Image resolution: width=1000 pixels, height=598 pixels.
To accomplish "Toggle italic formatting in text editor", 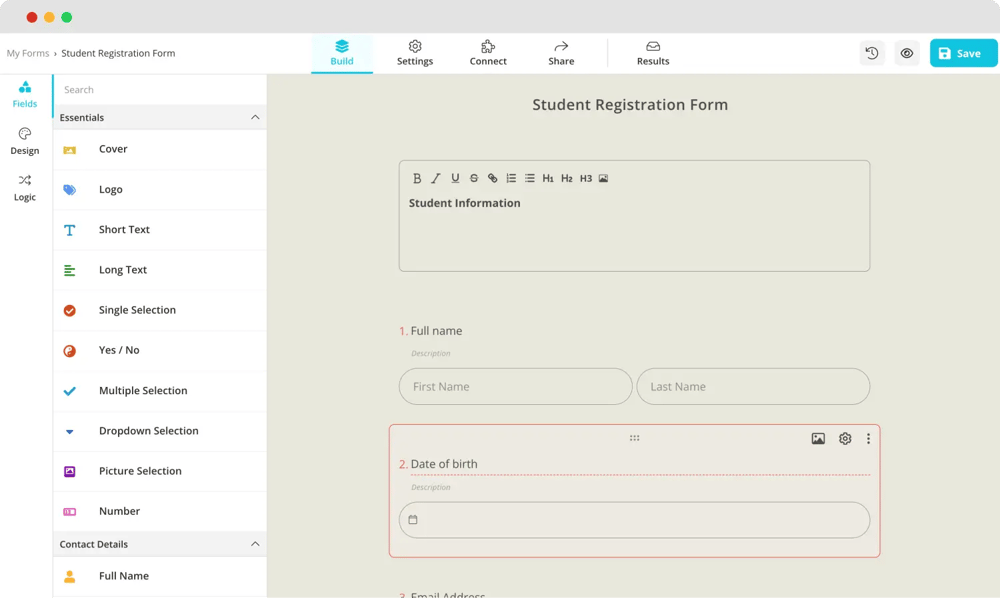I will pyautogui.click(x=436, y=179).
